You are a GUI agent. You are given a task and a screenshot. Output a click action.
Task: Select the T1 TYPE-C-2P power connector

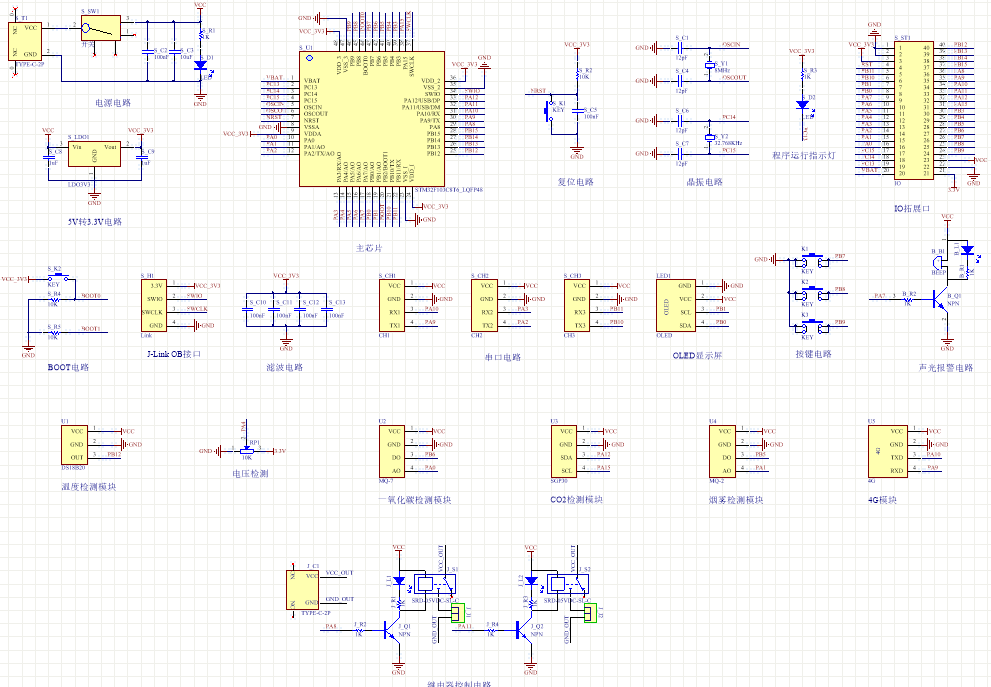click(x=25, y=41)
